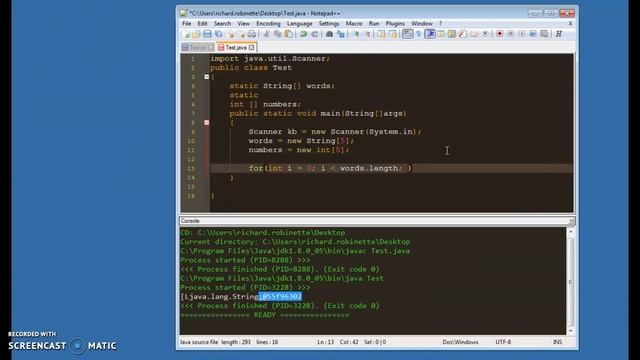Toggle Word Wrap in the toolbar

tap(408, 34)
